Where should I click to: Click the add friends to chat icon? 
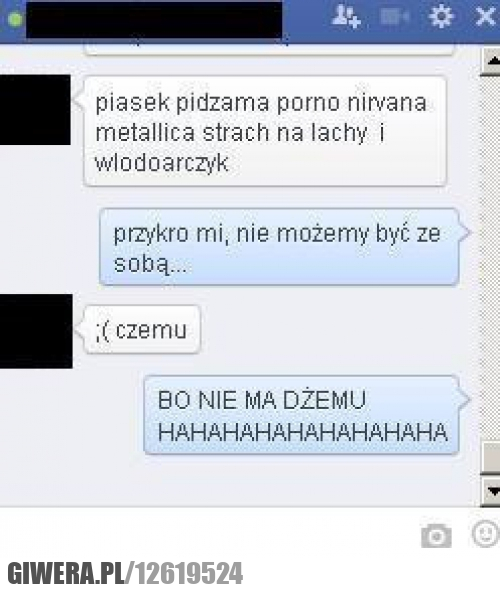pyautogui.click(x=346, y=16)
